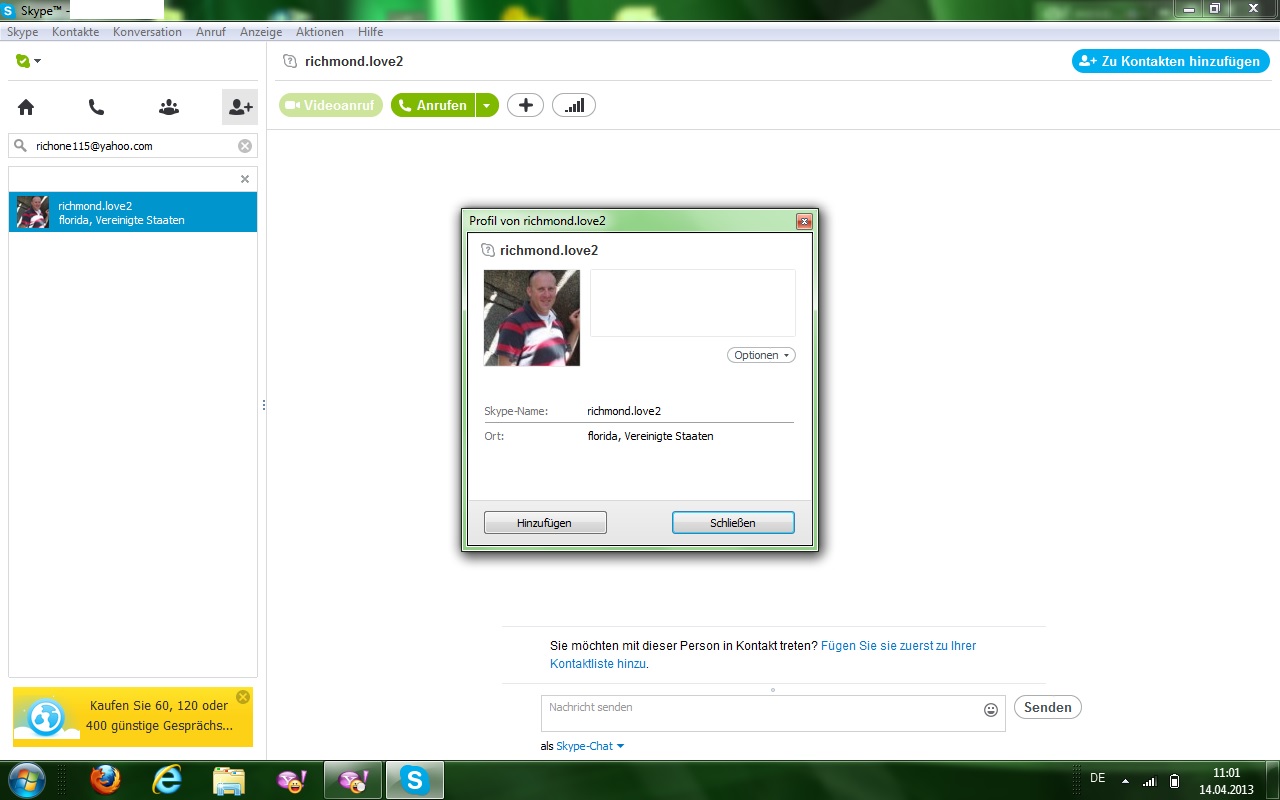Viewport: 1280px width, 800px height.
Task: Select richmond.love2 in search results
Action: tap(133, 212)
